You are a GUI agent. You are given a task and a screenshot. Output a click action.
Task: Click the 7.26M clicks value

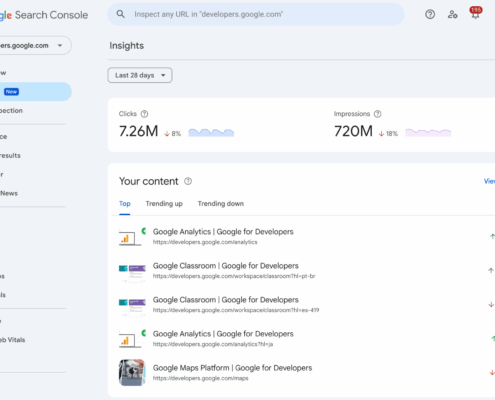click(x=138, y=131)
